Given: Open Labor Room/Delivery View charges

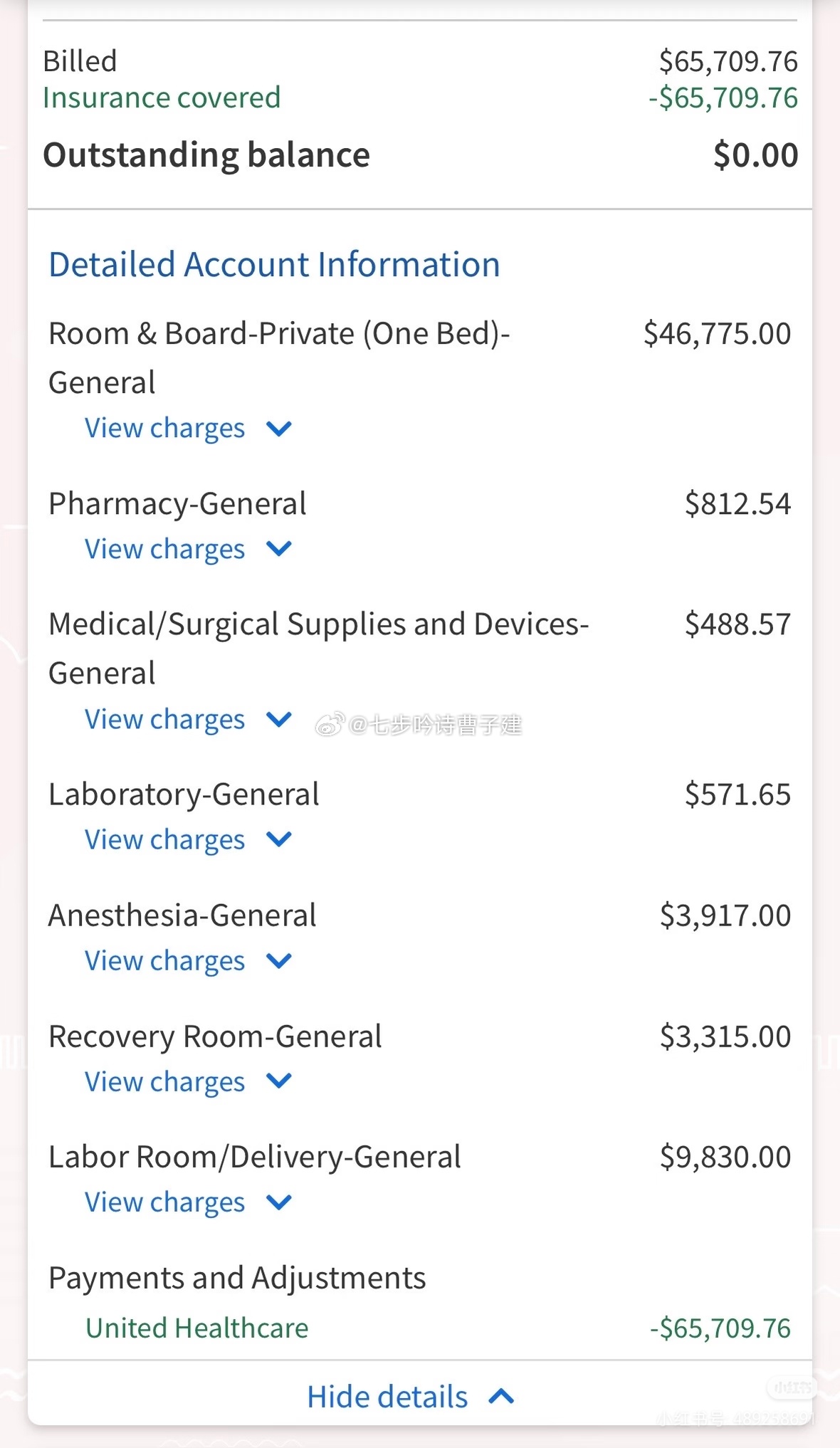Looking at the screenshot, I should pyautogui.click(x=164, y=1202).
